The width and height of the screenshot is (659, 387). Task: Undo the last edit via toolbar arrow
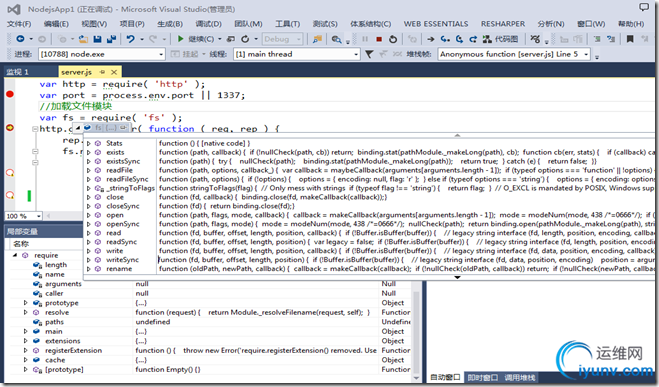(x=131, y=39)
